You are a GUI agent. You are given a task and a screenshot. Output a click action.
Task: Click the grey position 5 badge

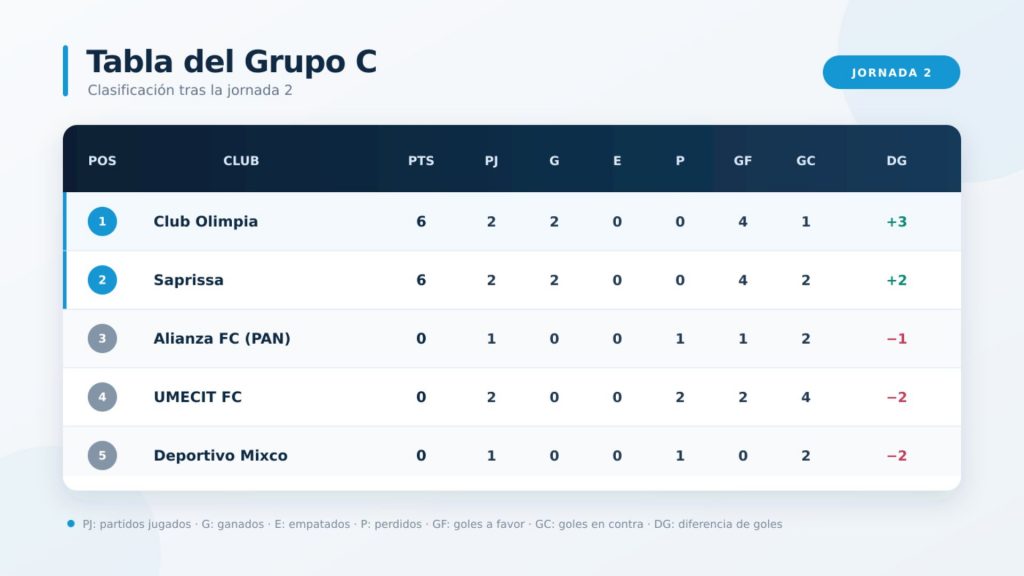tap(102, 455)
